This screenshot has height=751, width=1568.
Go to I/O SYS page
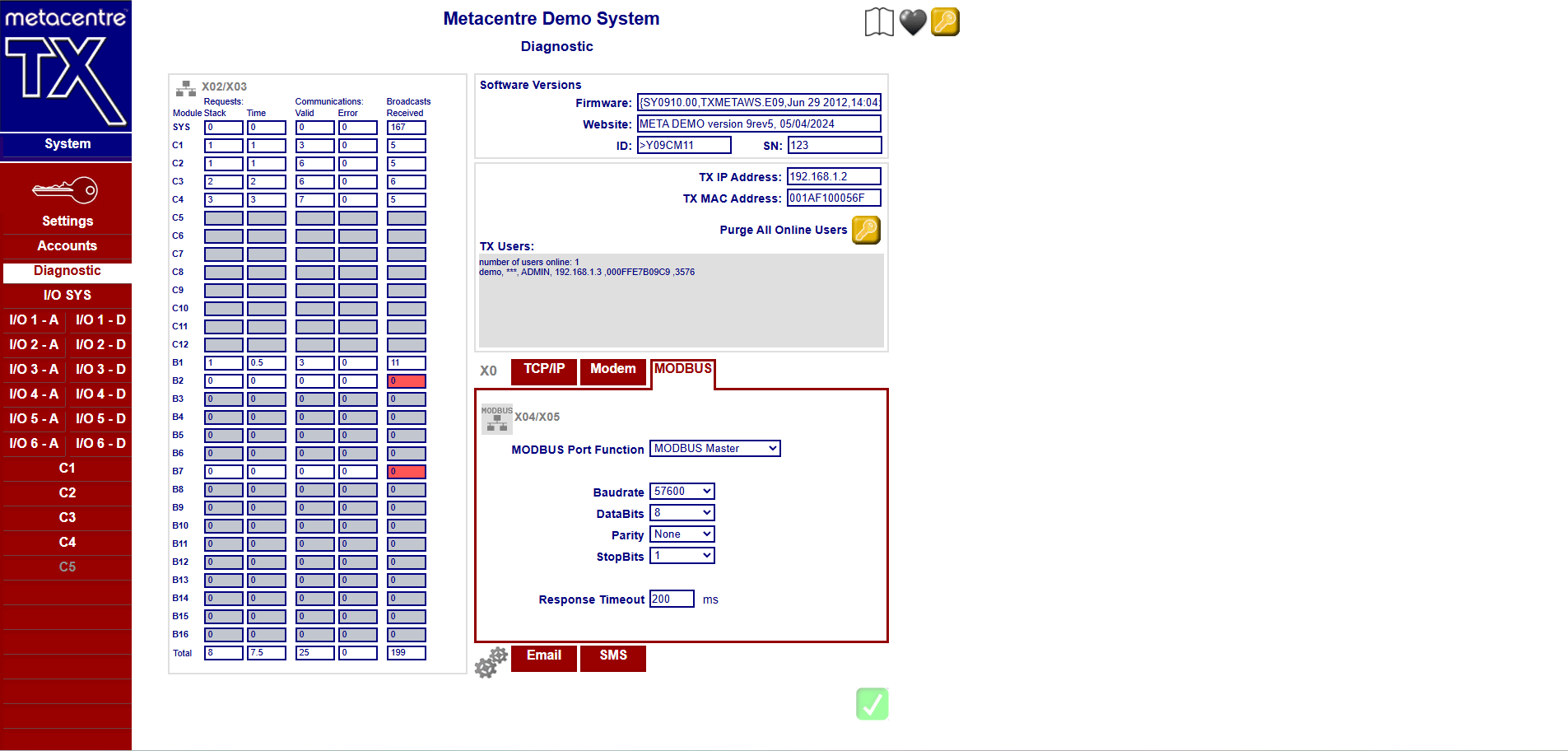pyautogui.click(x=67, y=296)
